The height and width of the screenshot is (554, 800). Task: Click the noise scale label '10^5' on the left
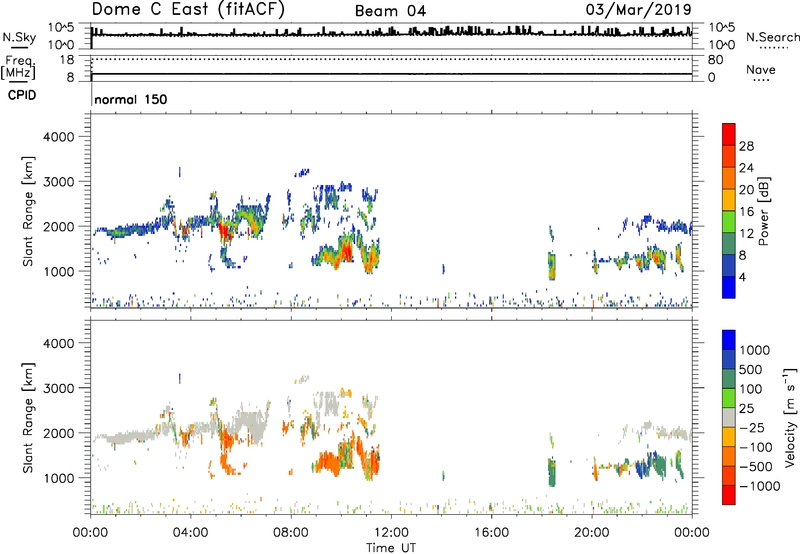click(60, 27)
